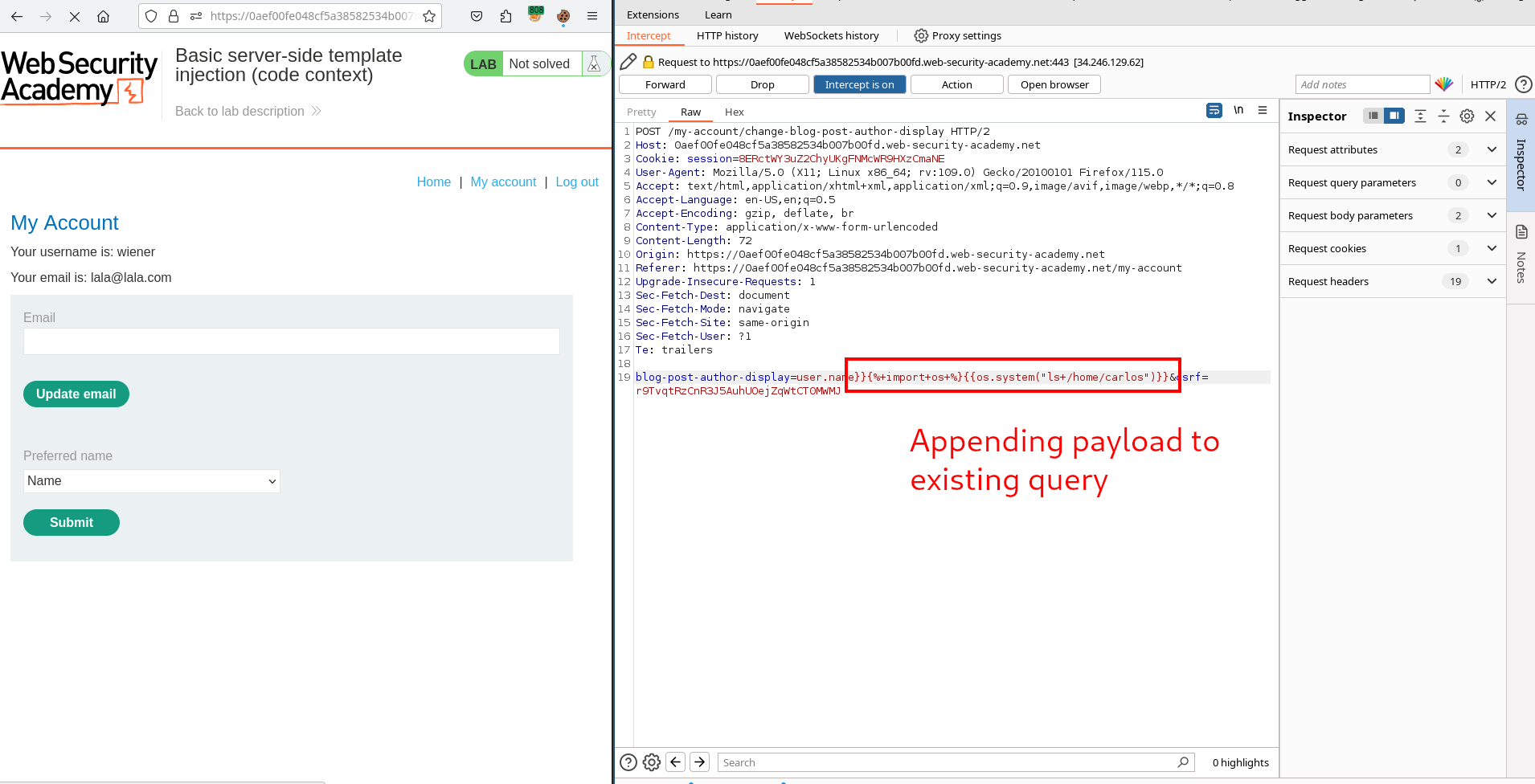Close the Inspector panel
Screen dimensions: 1535x784
pos(1490,116)
